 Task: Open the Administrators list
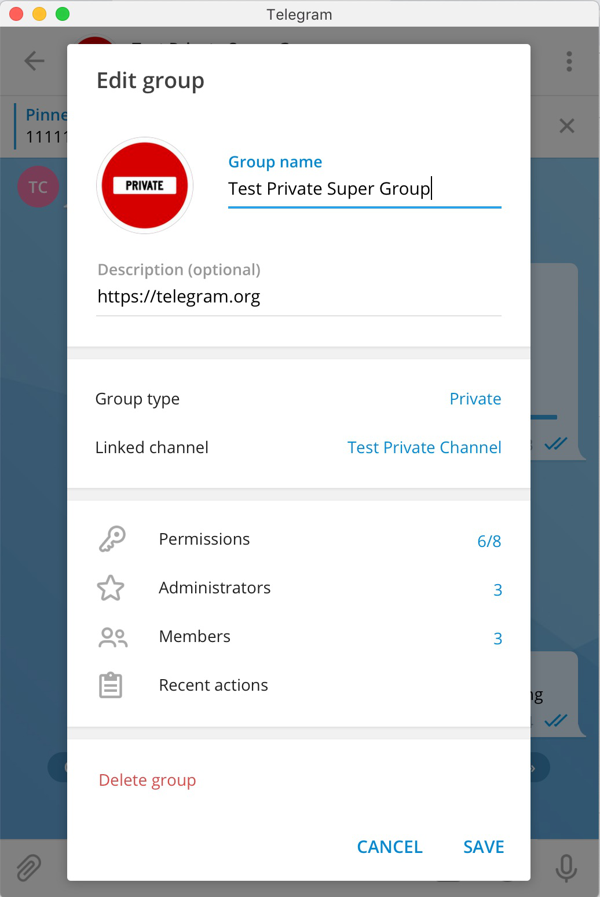(215, 588)
